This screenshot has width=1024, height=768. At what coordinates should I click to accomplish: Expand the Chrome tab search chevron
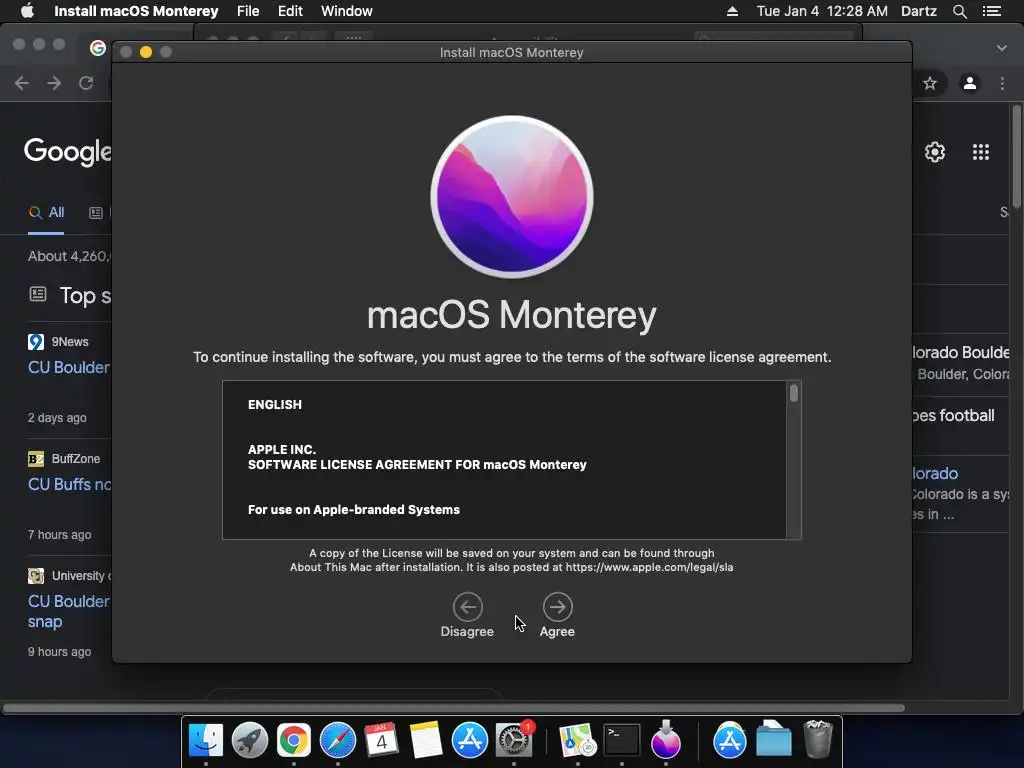click(x=1002, y=48)
